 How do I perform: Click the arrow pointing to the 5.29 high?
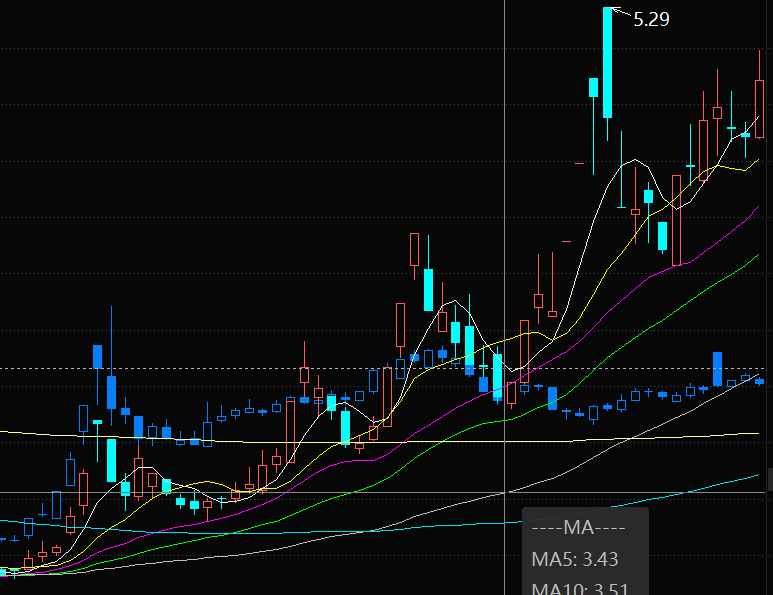pos(621,13)
